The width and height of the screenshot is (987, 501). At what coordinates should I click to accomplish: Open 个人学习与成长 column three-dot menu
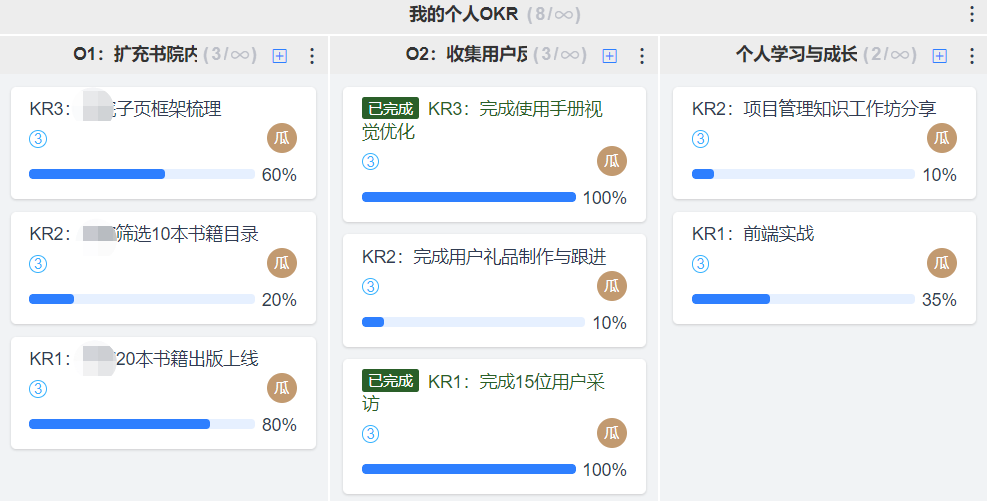click(x=971, y=56)
